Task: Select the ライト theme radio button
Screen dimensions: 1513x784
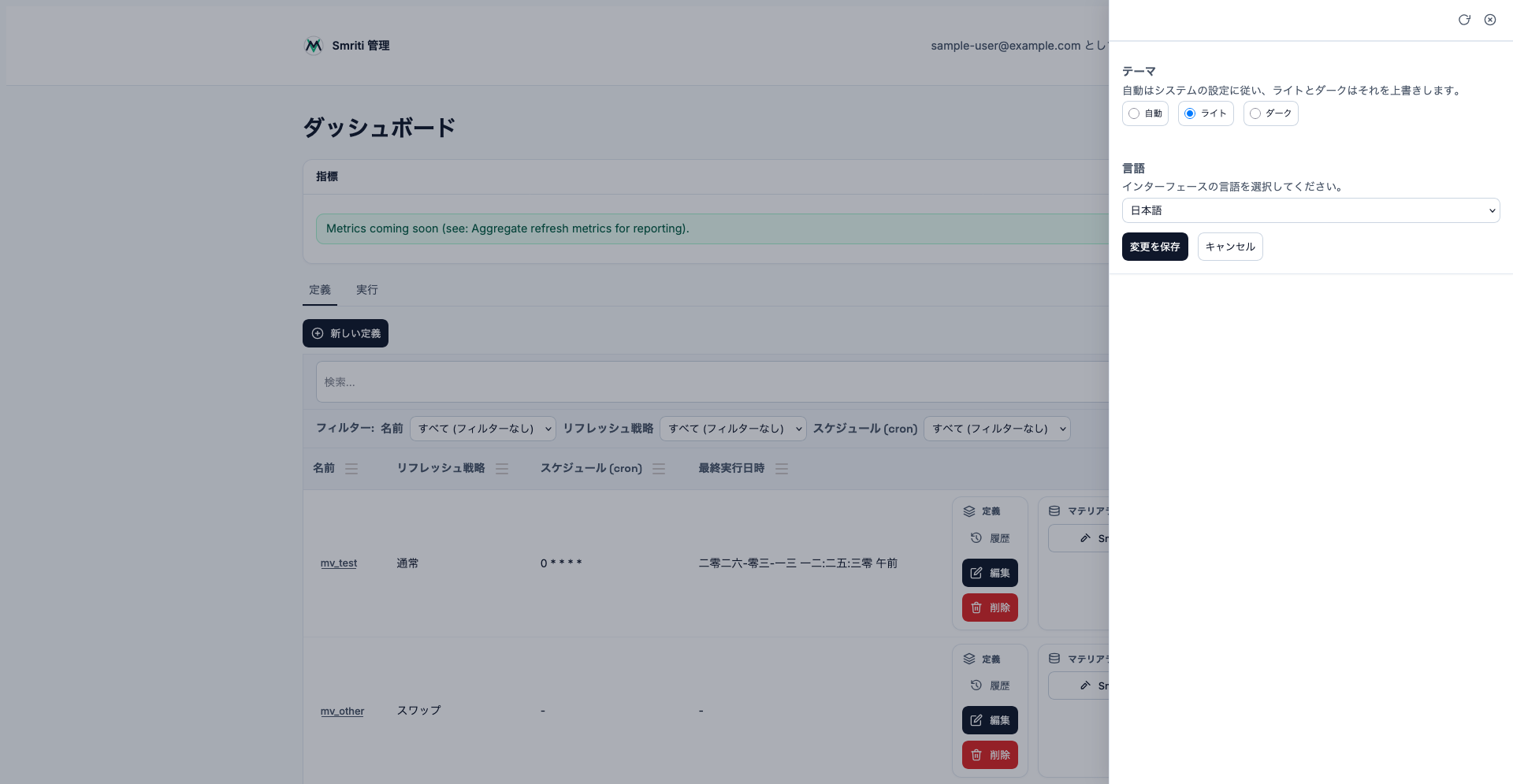Action: [1190, 113]
